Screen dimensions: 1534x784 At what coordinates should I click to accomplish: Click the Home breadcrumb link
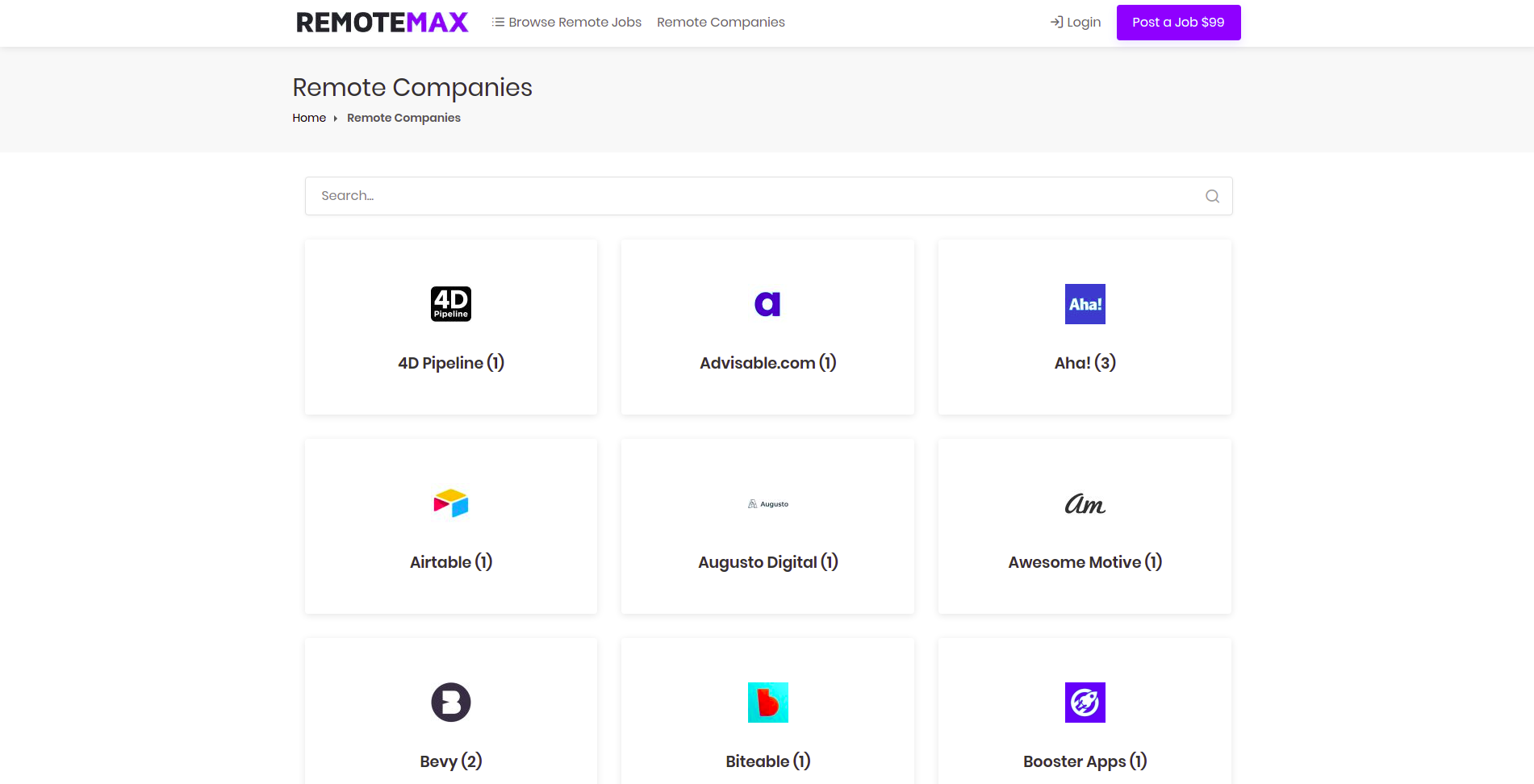click(309, 118)
